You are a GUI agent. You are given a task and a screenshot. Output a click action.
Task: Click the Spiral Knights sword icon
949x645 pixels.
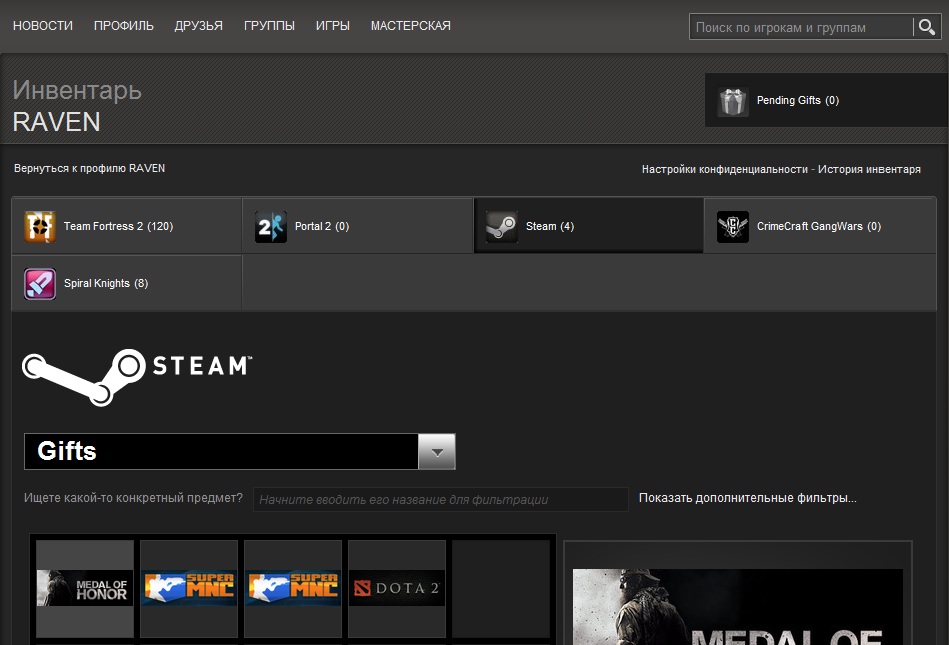pyautogui.click(x=40, y=284)
